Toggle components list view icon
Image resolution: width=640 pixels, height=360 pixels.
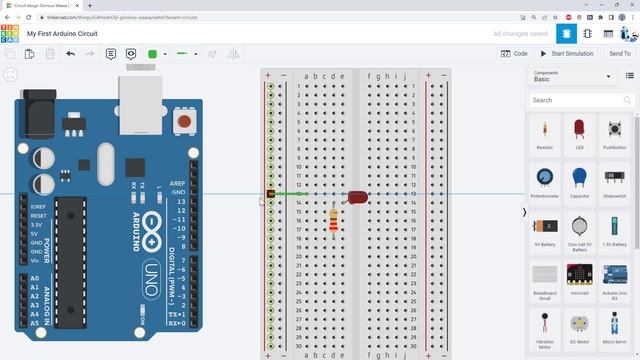630,76
